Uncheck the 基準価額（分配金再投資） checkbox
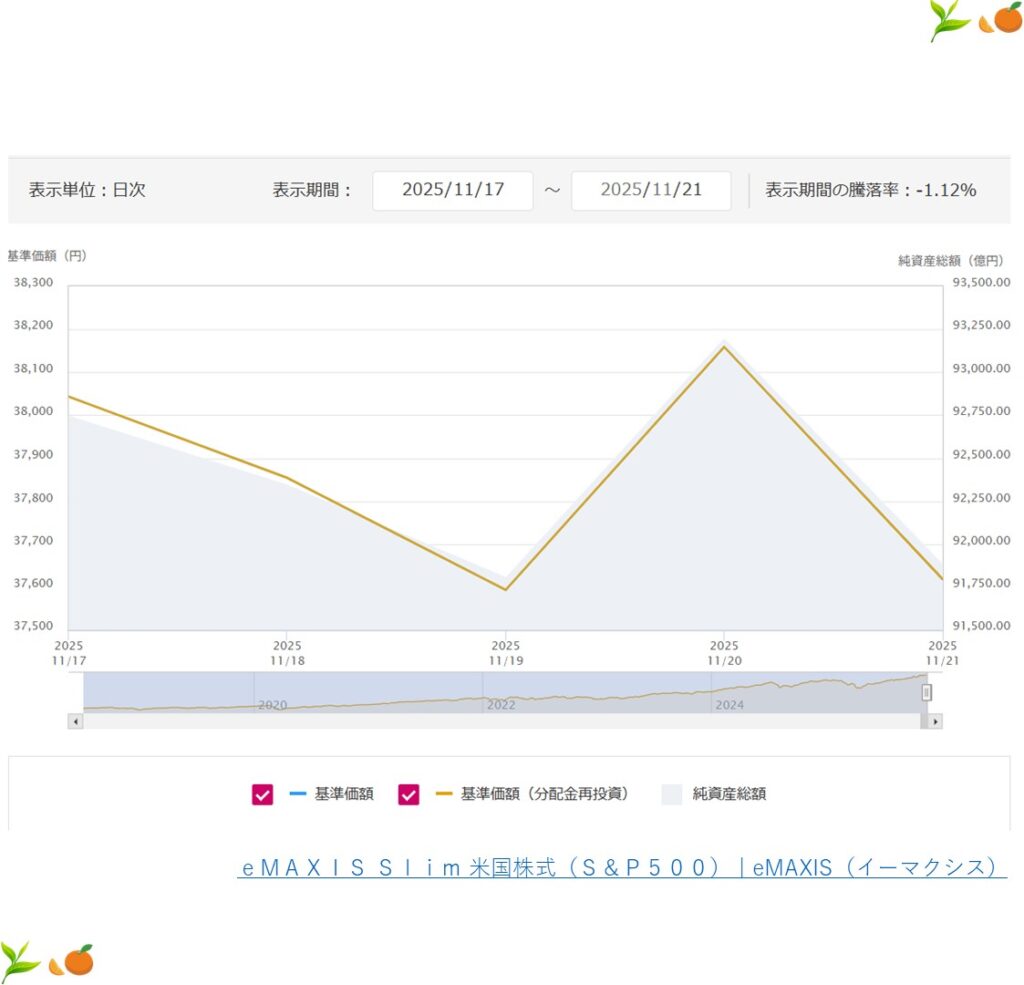 tap(408, 795)
